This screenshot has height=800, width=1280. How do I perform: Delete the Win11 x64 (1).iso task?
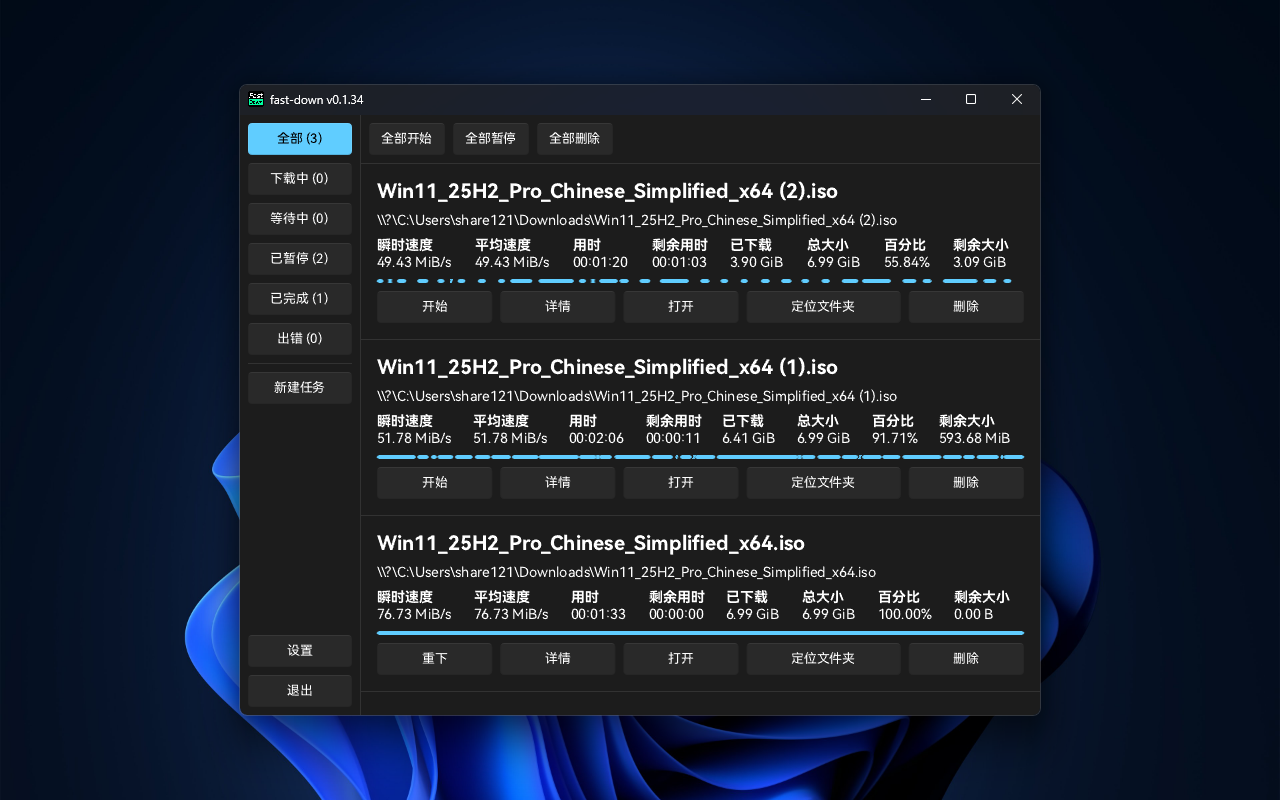pyautogui.click(x=965, y=482)
